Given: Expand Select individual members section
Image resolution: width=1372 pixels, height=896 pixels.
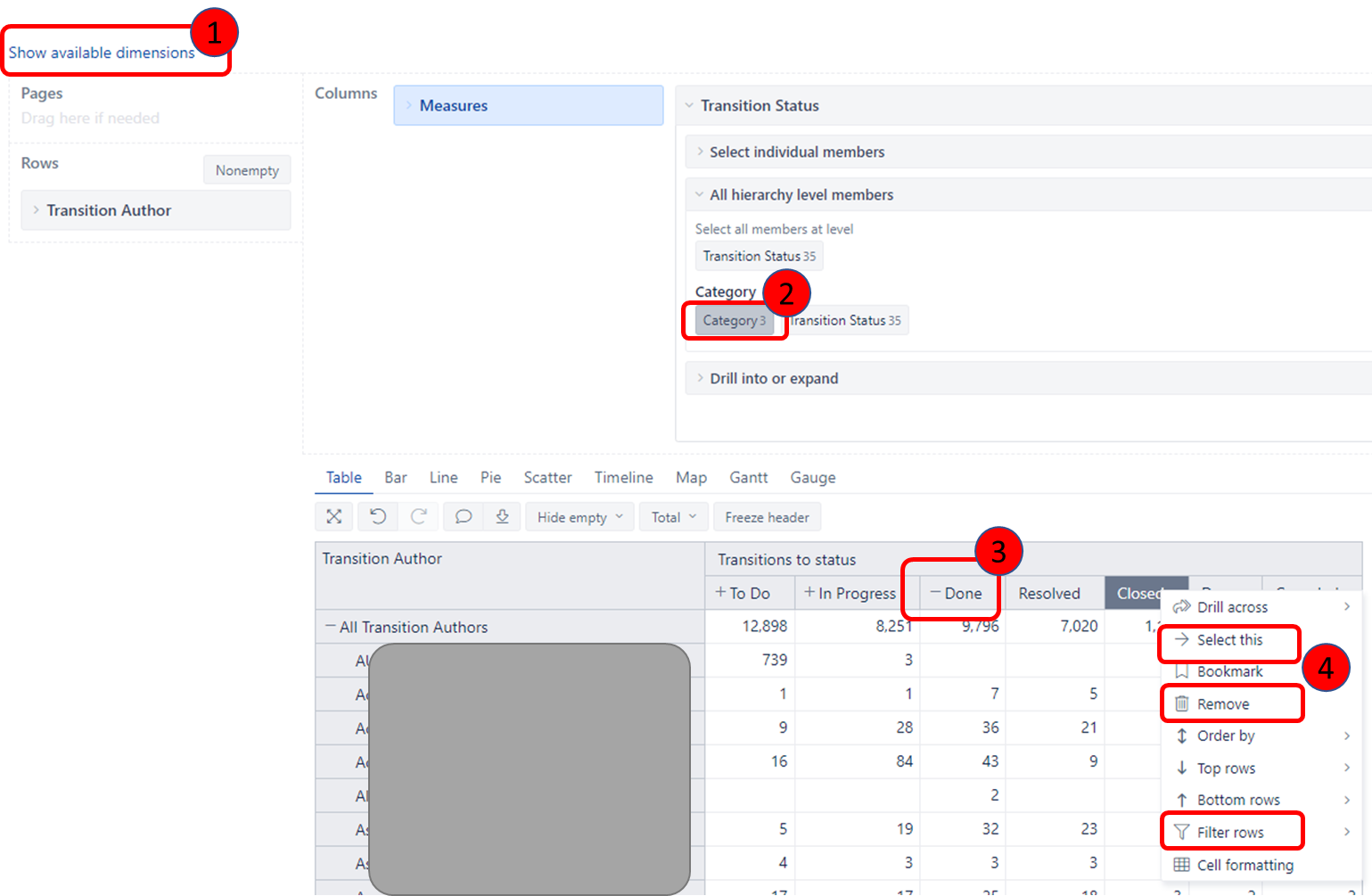Looking at the screenshot, I should pyautogui.click(x=796, y=152).
